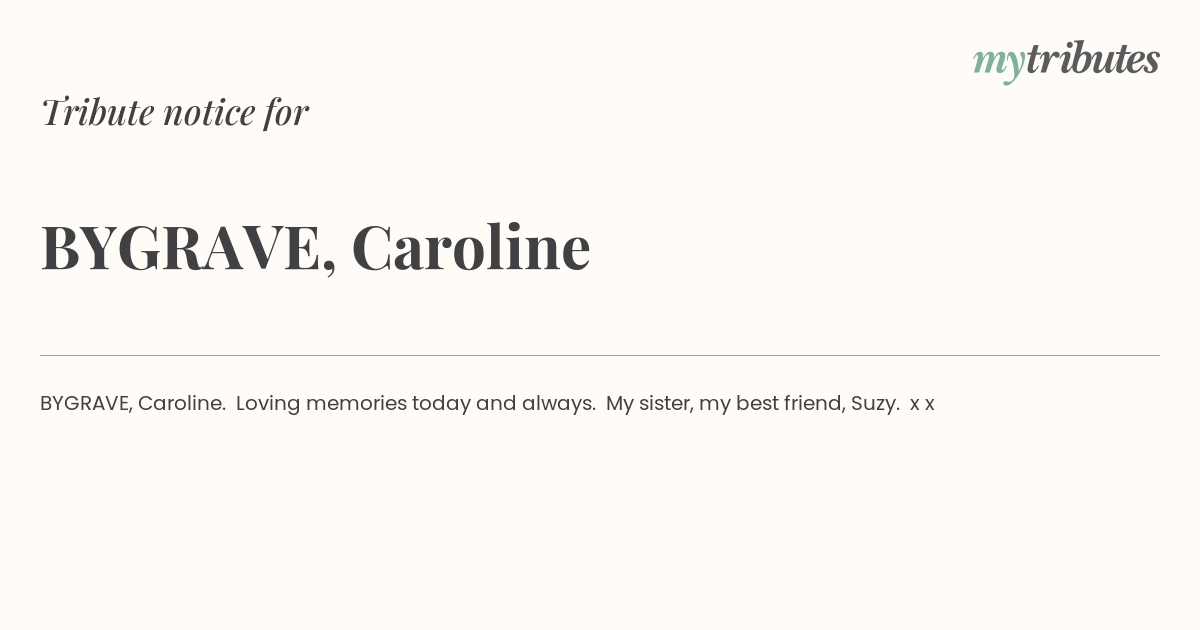Click the tribute message paragraph
The image size is (1200, 630).
487,404
